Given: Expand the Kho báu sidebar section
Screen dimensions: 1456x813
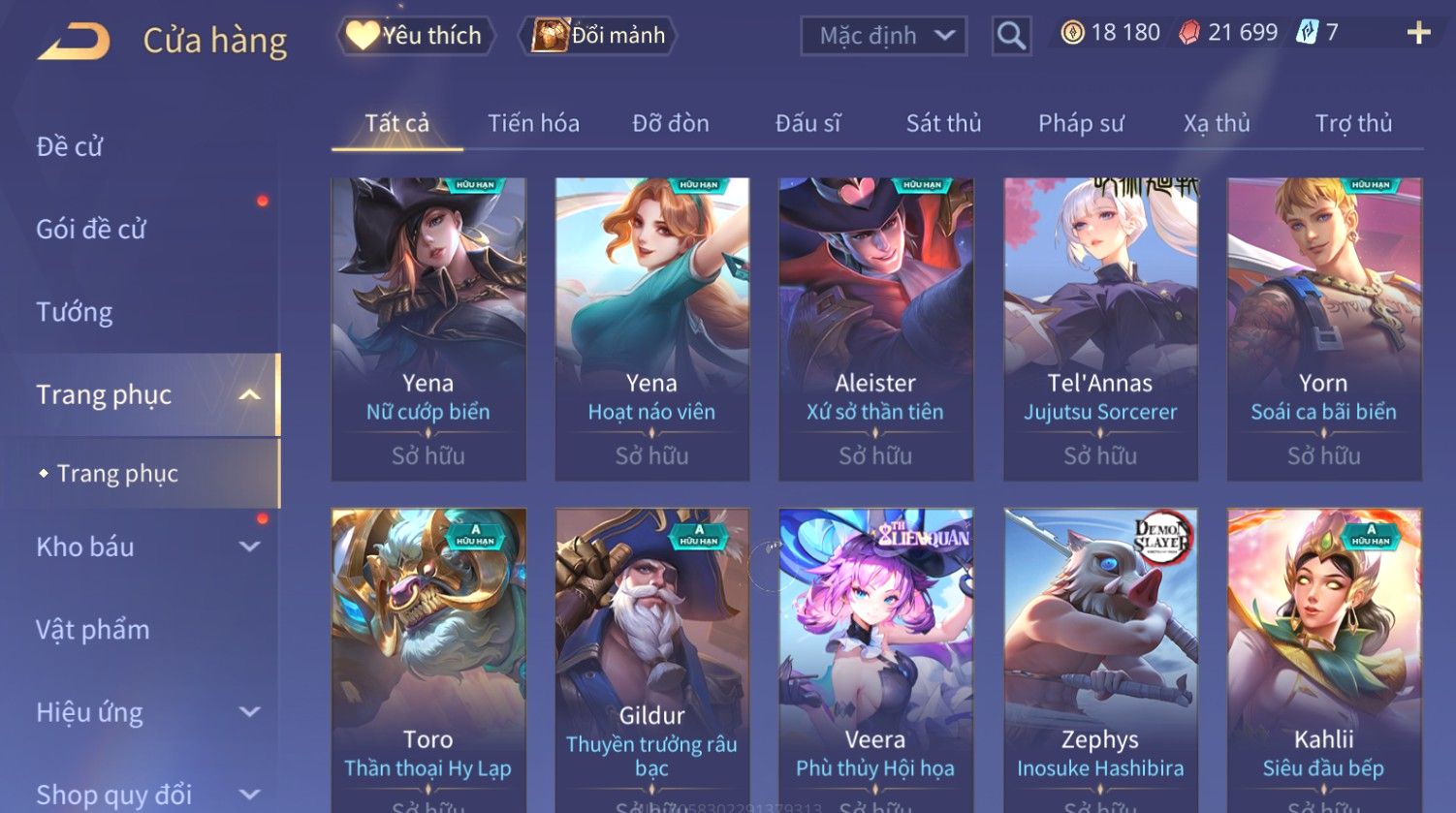Looking at the screenshot, I should [x=249, y=547].
